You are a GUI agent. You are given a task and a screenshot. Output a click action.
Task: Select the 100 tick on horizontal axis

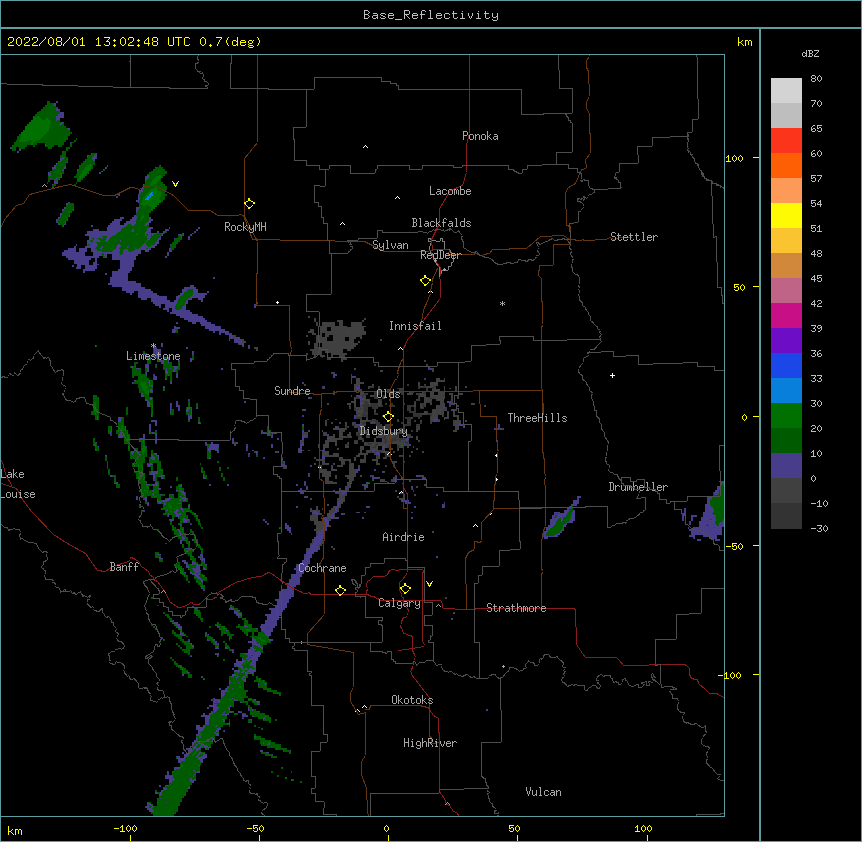coord(644,828)
